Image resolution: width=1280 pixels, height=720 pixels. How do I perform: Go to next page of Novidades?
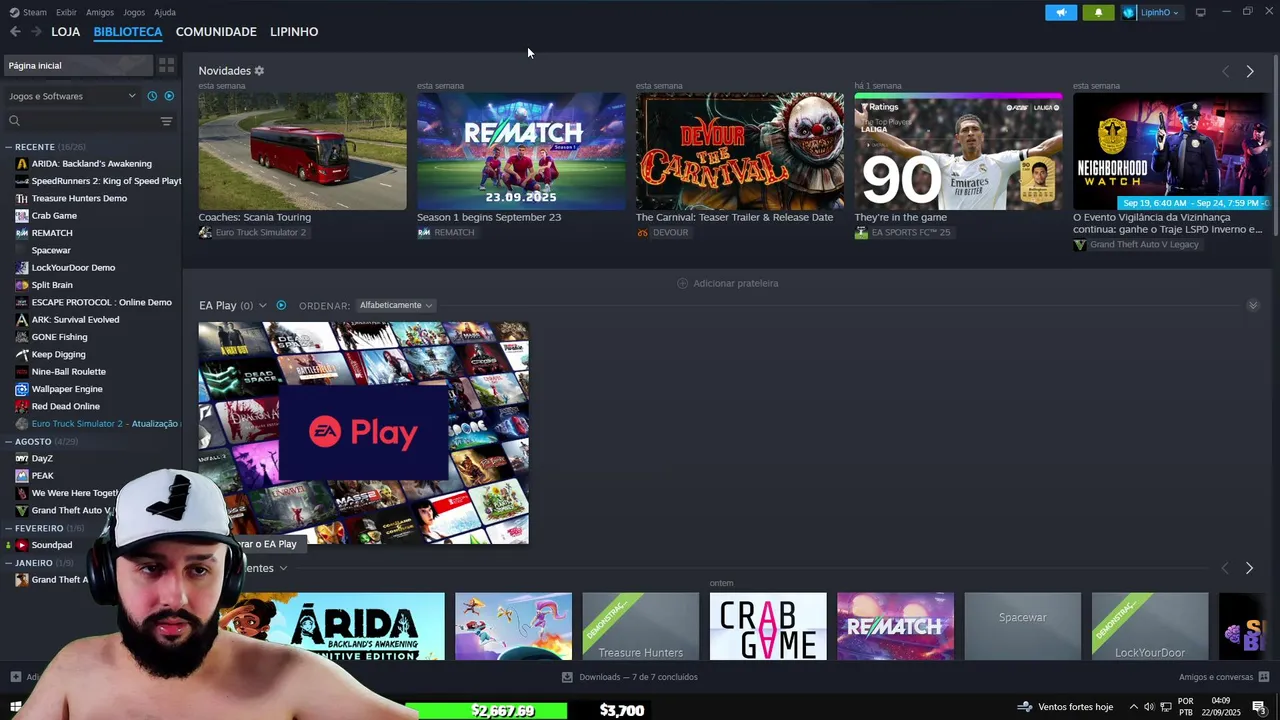(1250, 71)
